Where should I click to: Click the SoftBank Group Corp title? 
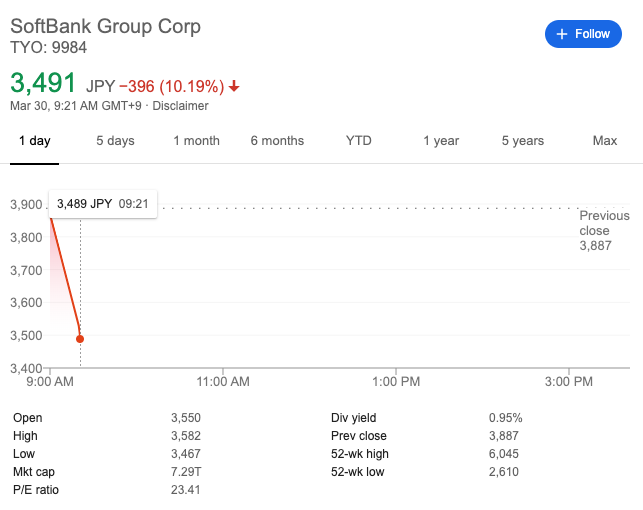pyautogui.click(x=105, y=26)
